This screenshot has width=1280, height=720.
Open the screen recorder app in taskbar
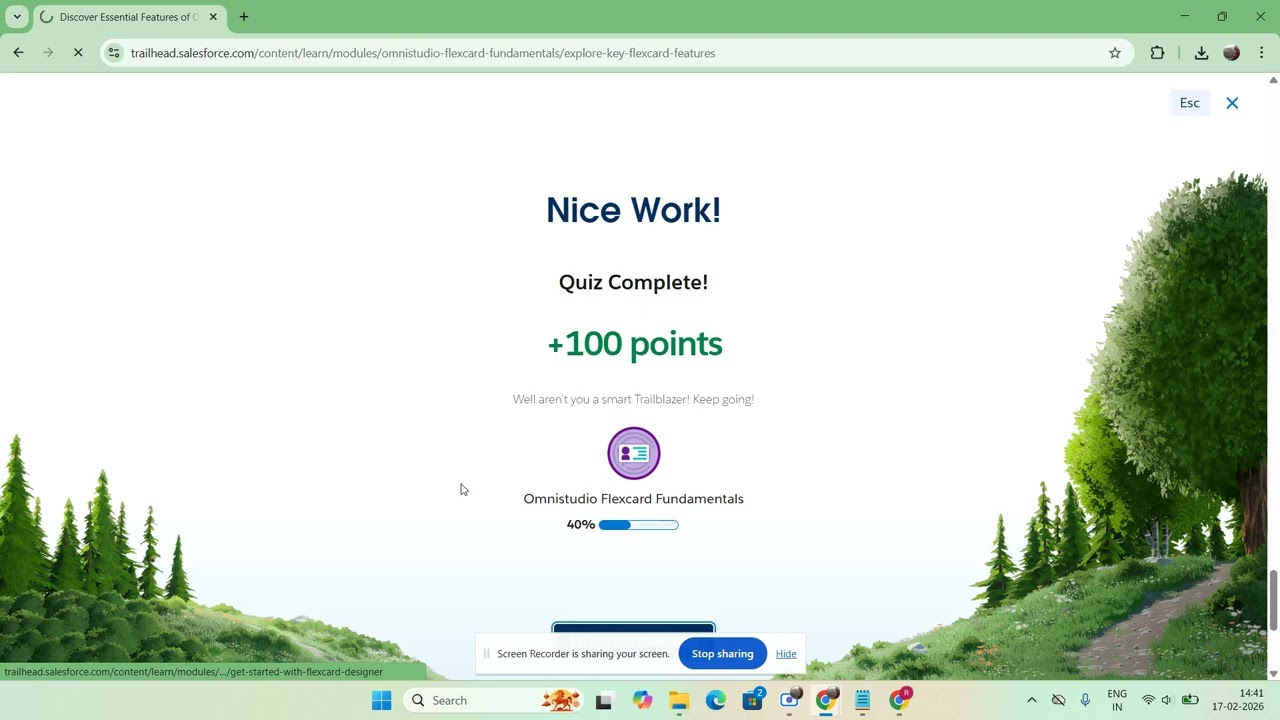point(790,700)
